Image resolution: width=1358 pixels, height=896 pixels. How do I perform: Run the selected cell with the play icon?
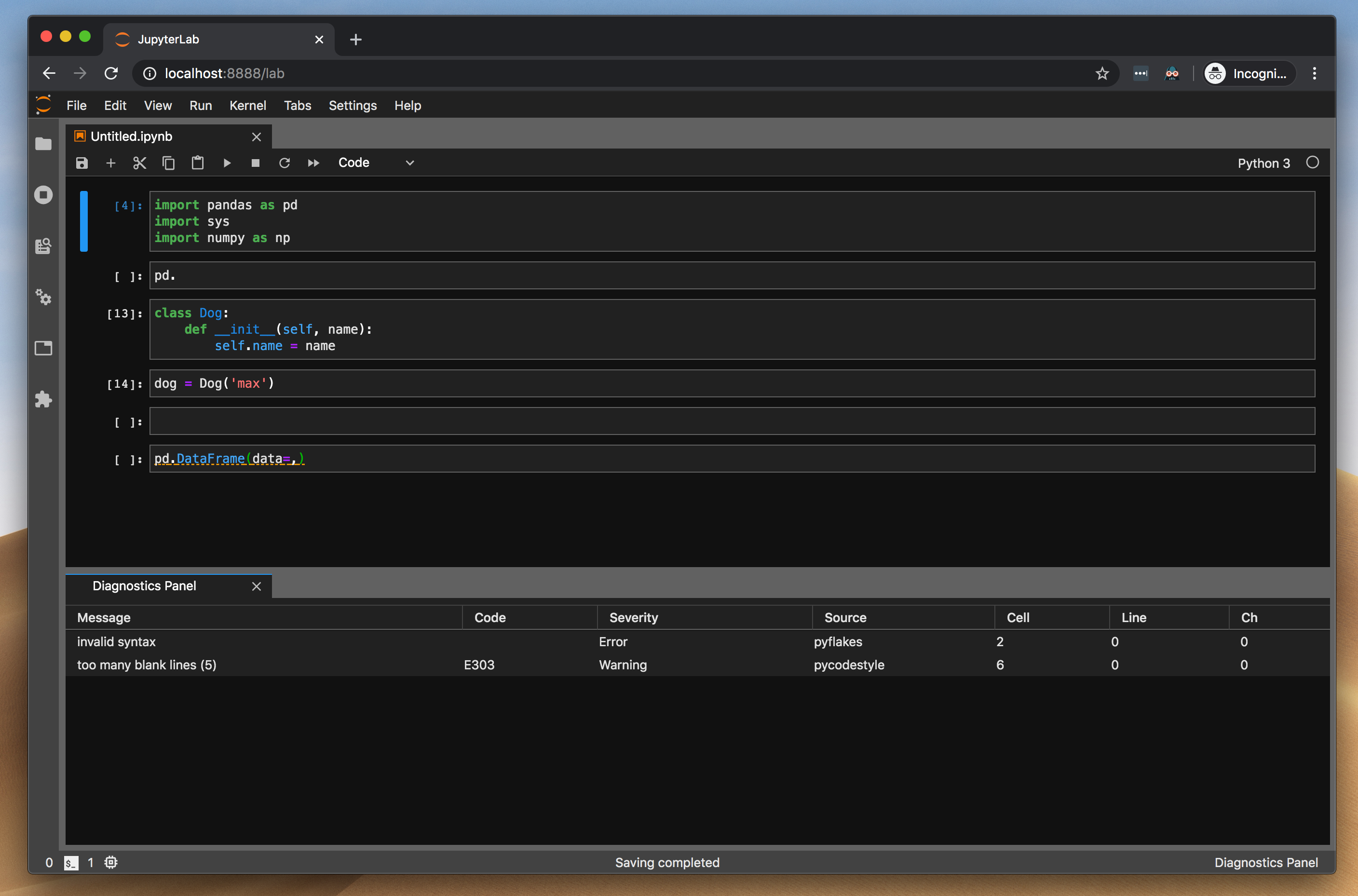click(x=227, y=163)
